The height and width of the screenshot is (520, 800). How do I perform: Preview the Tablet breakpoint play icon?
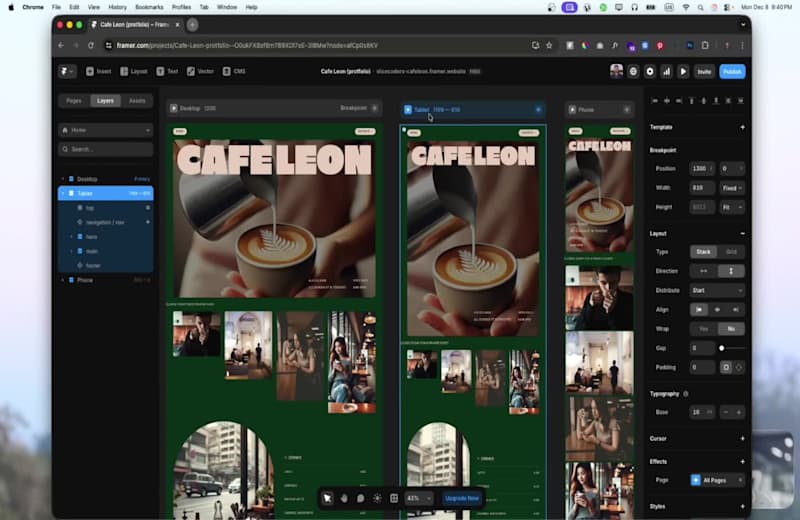[x=408, y=110]
